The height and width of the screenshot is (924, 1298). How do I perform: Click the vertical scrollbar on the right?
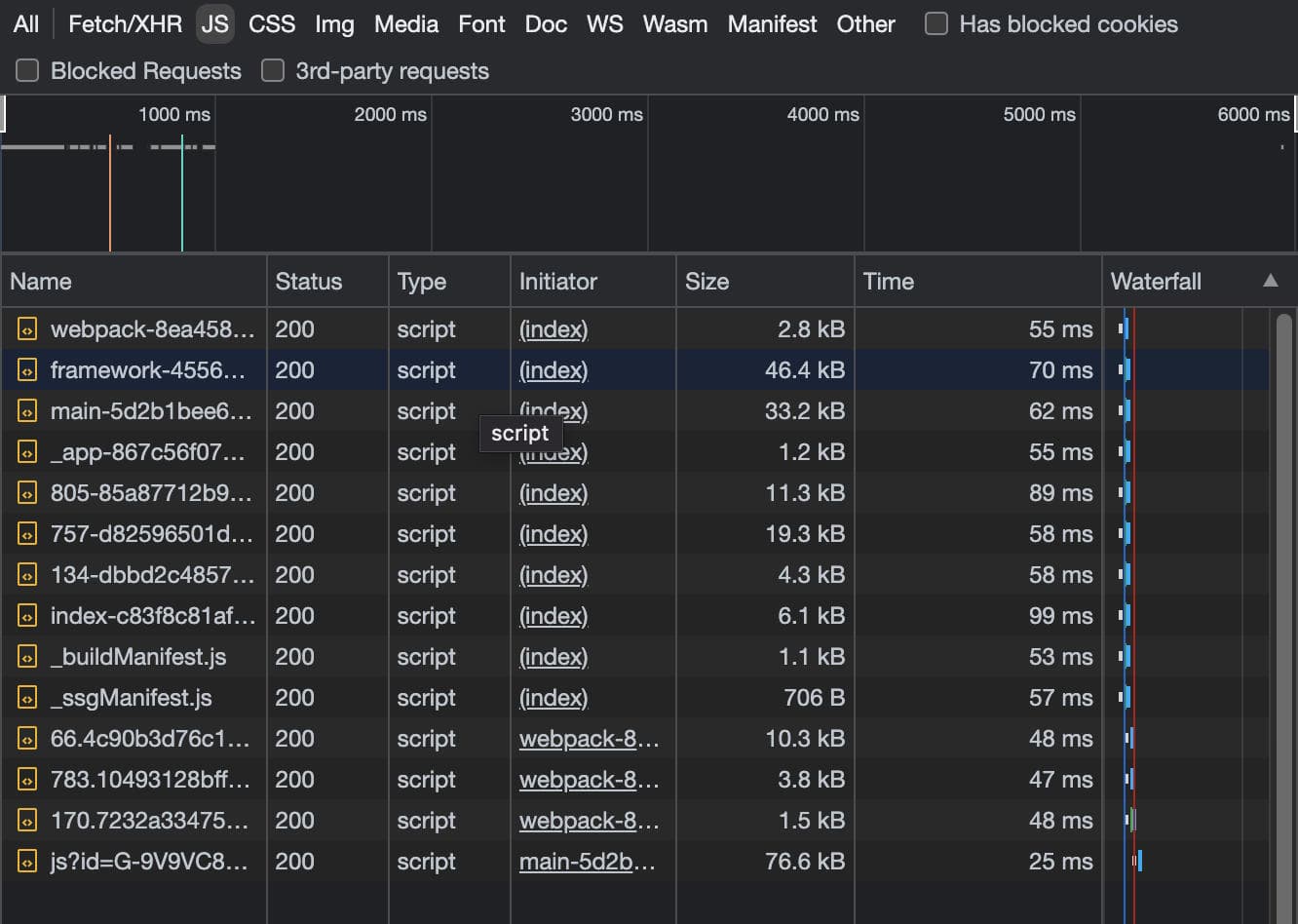point(1287,487)
